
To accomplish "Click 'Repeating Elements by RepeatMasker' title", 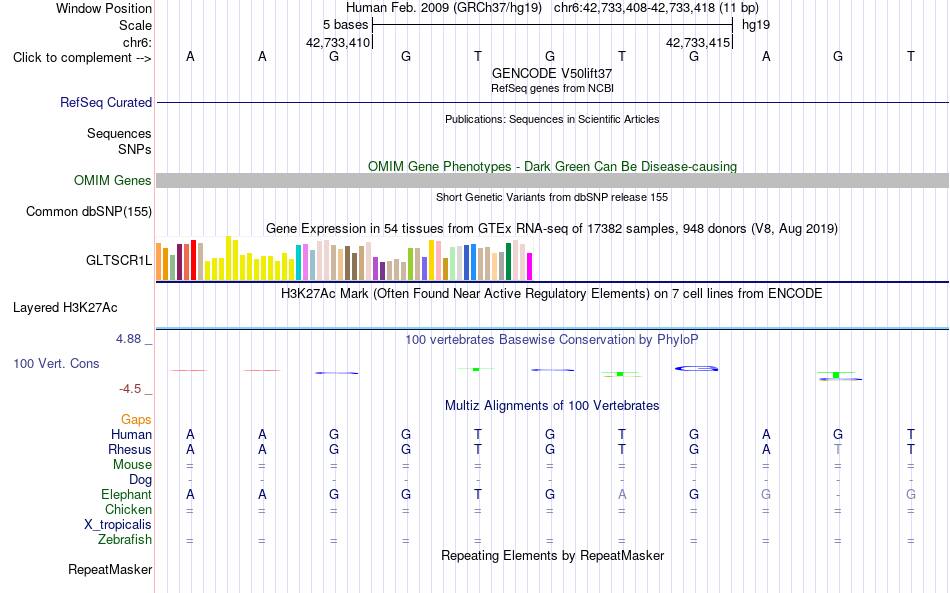I will [552, 555].
